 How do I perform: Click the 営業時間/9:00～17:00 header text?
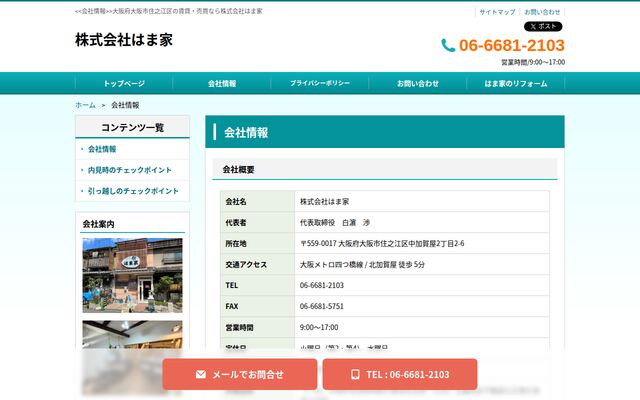point(533,62)
